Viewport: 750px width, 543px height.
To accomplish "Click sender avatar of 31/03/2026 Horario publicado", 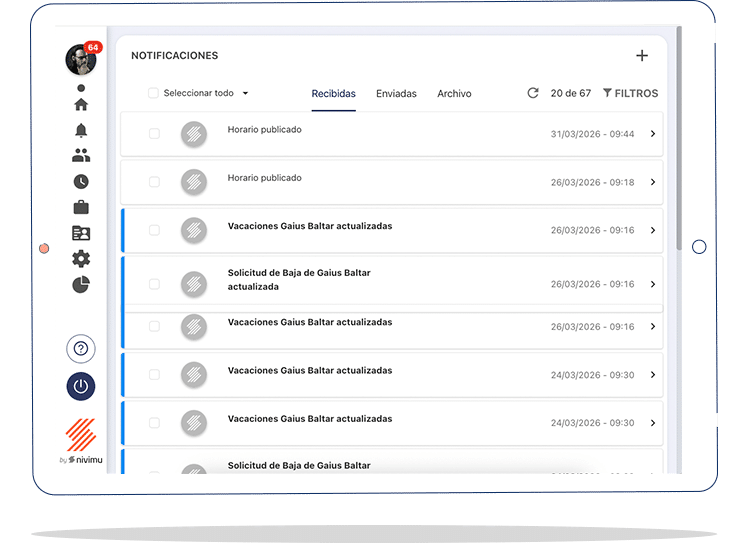I will pos(194,134).
